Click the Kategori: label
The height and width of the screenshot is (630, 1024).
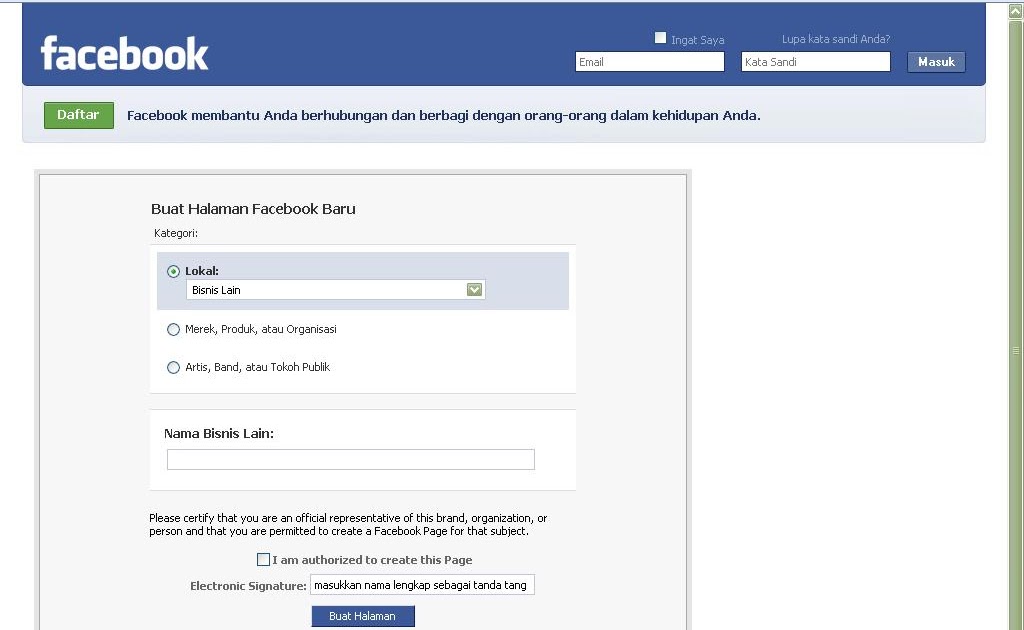[x=176, y=233]
